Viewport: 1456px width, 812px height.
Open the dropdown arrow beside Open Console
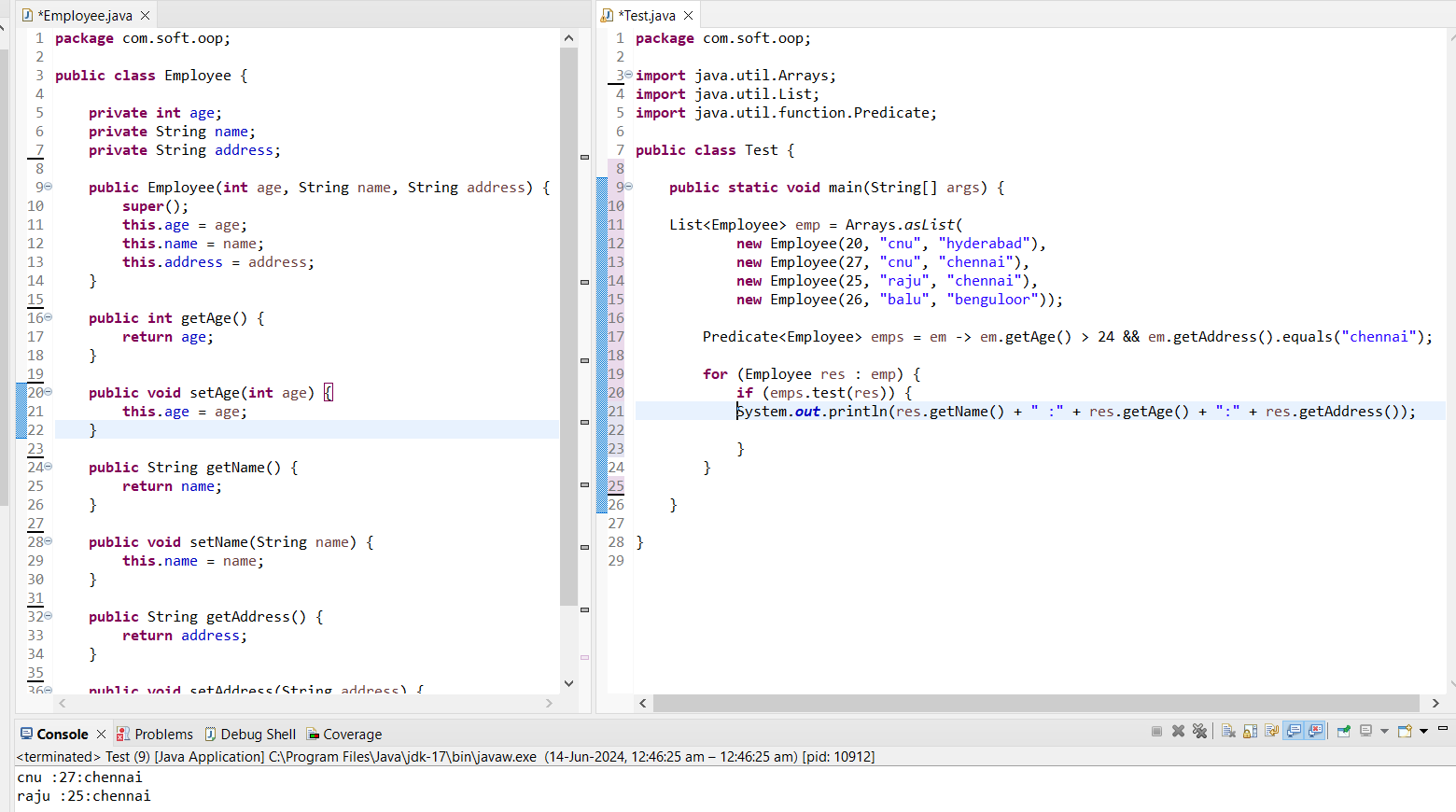[1423, 732]
